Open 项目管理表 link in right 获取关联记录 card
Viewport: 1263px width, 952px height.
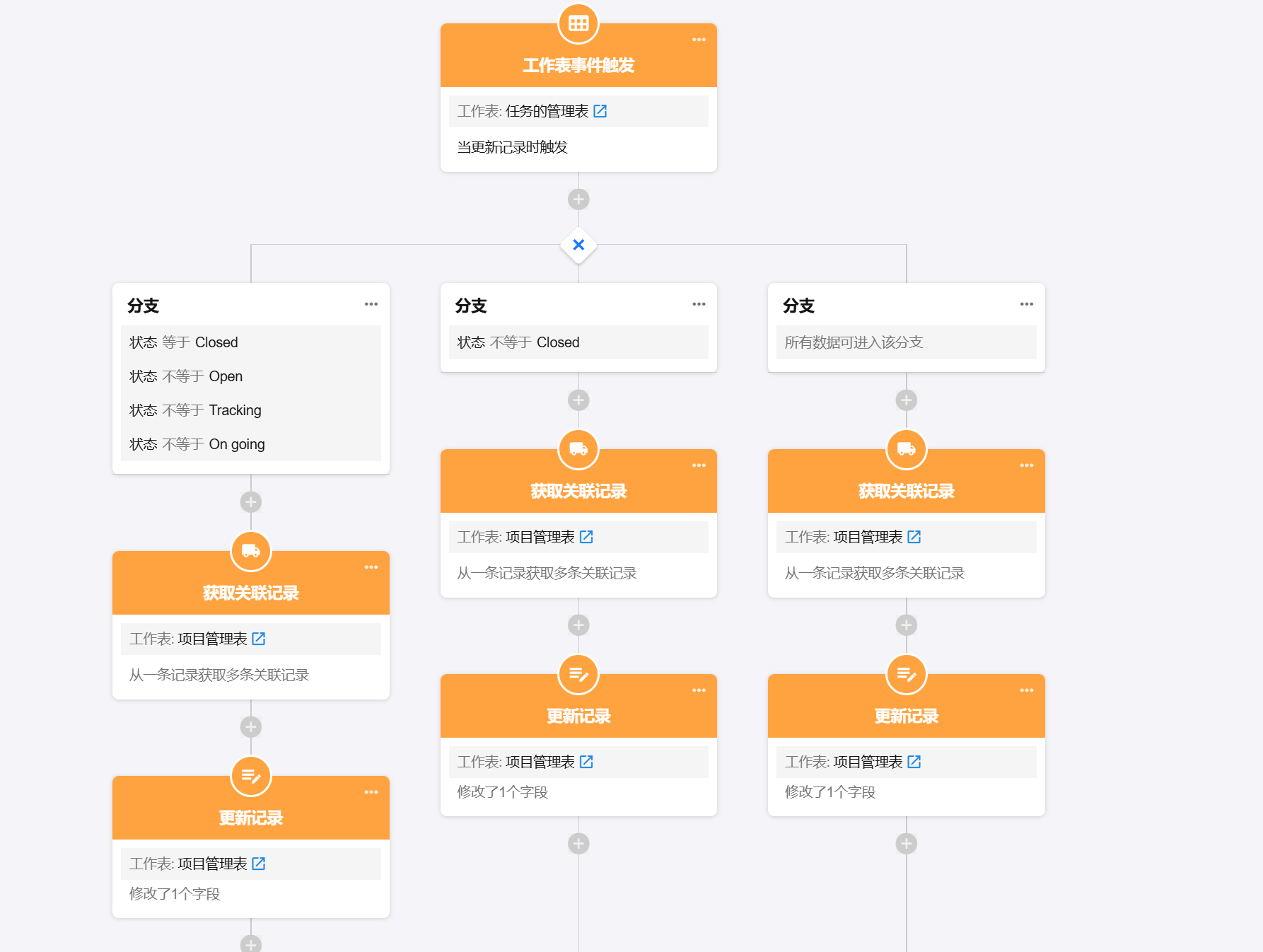click(914, 537)
